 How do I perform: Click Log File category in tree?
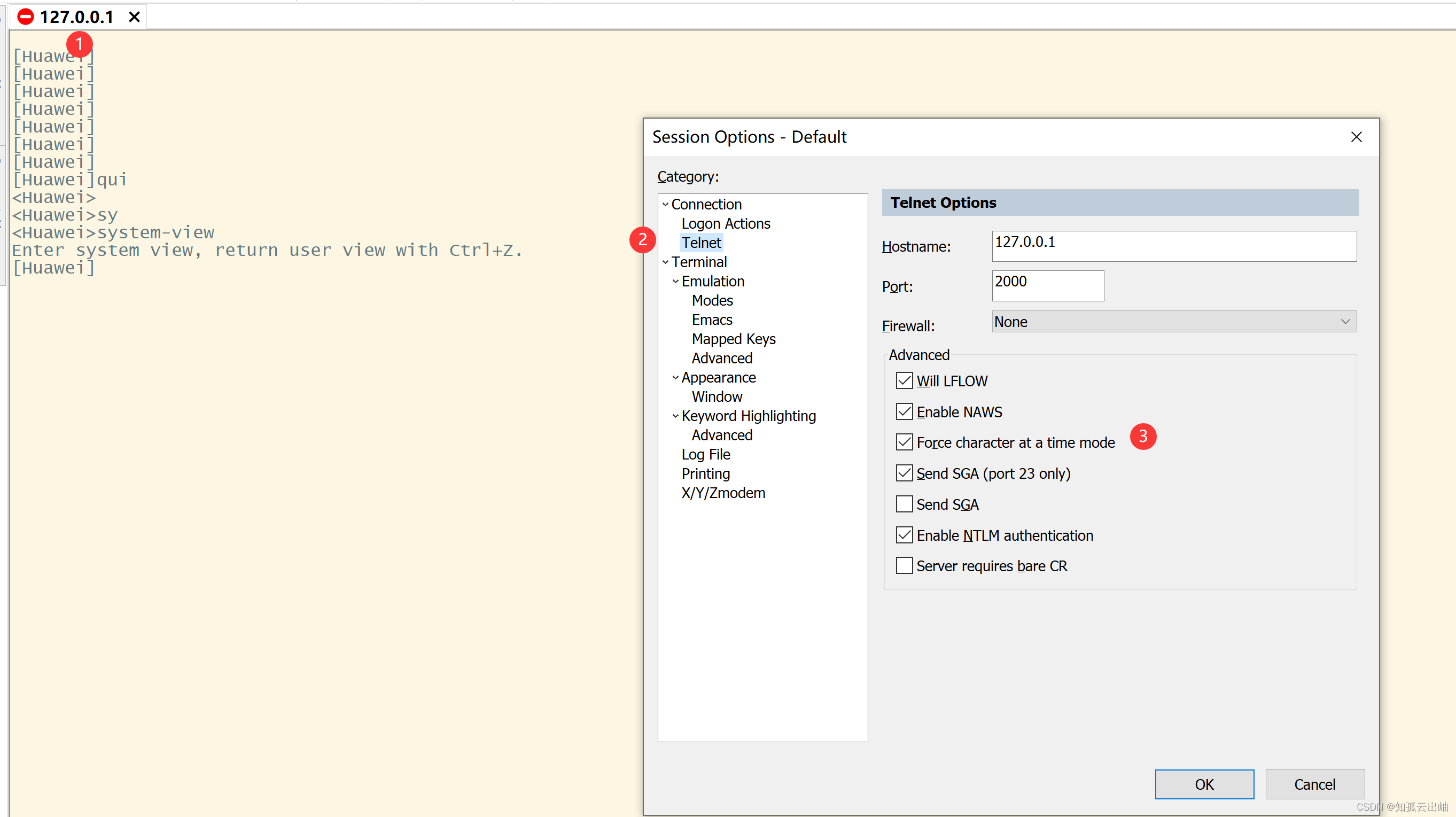pyautogui.click(x=706, y=454)
